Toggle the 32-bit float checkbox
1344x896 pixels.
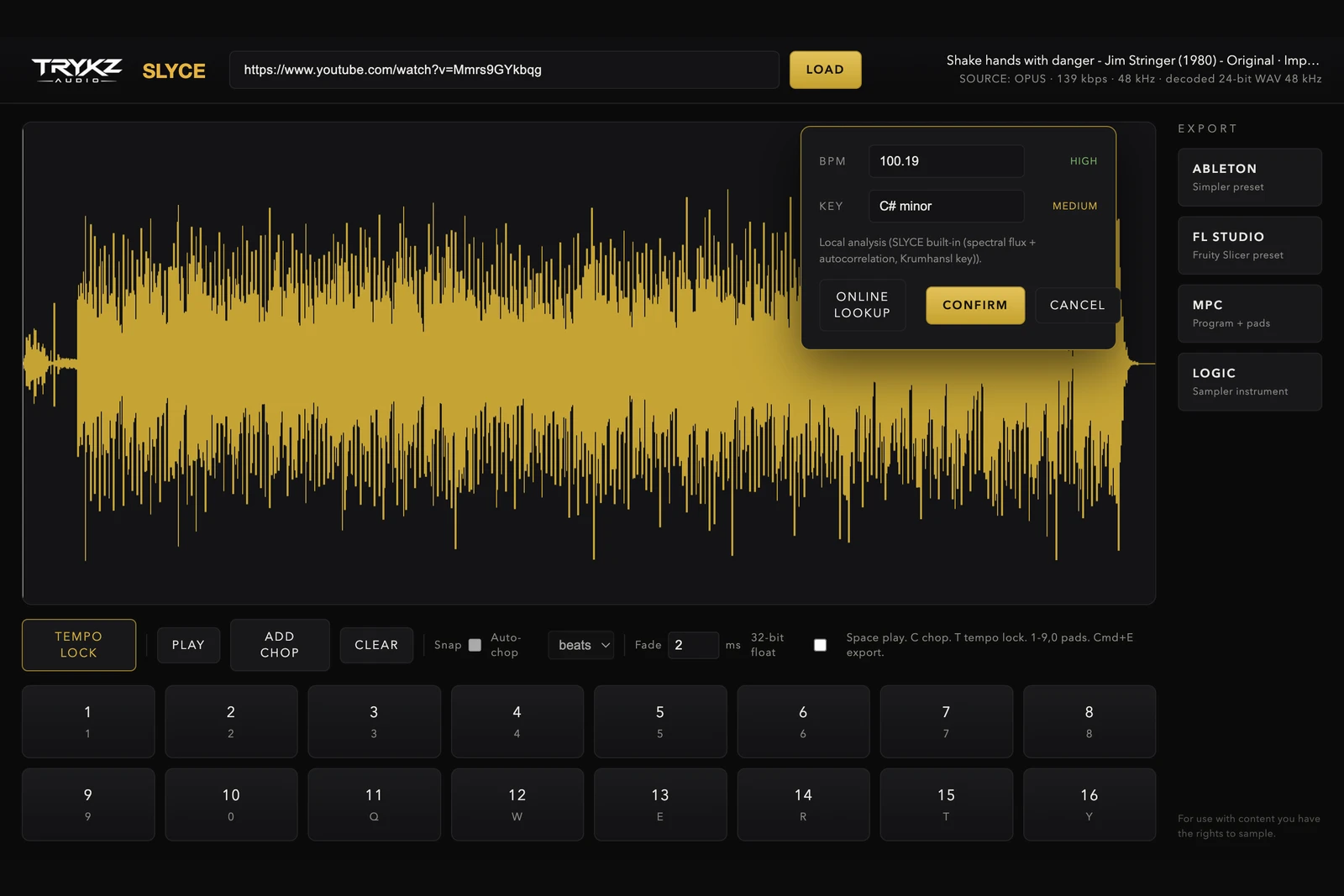point(820,645)
